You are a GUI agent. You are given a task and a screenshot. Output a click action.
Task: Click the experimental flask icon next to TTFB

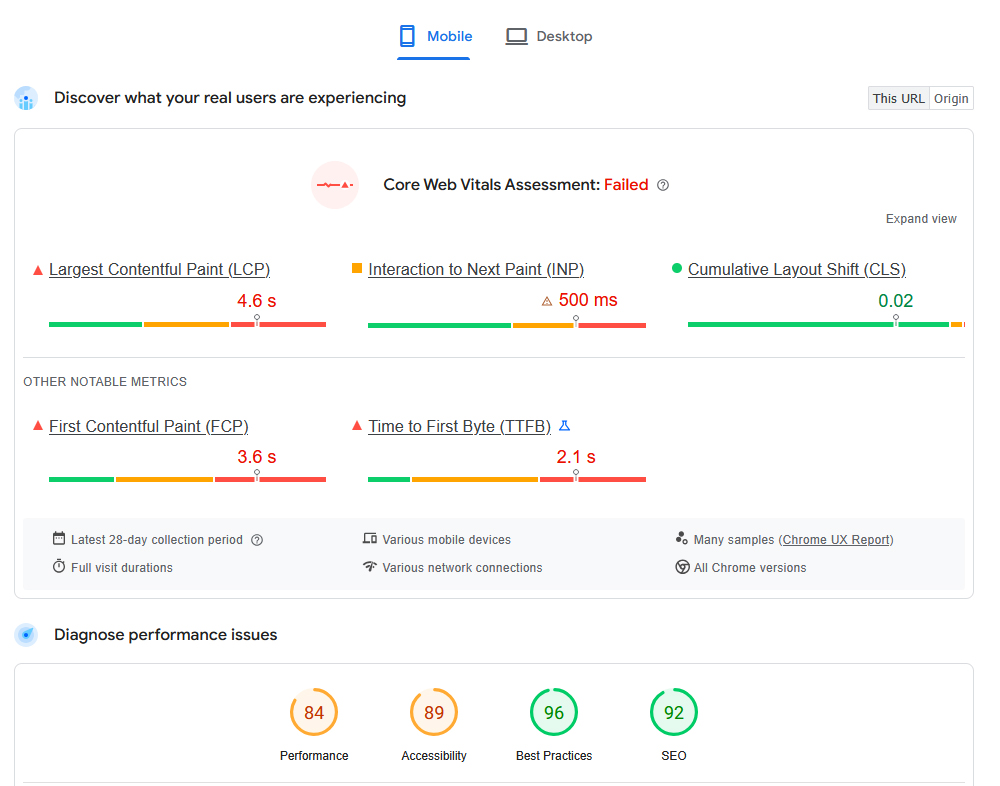[x=564, y=426]
